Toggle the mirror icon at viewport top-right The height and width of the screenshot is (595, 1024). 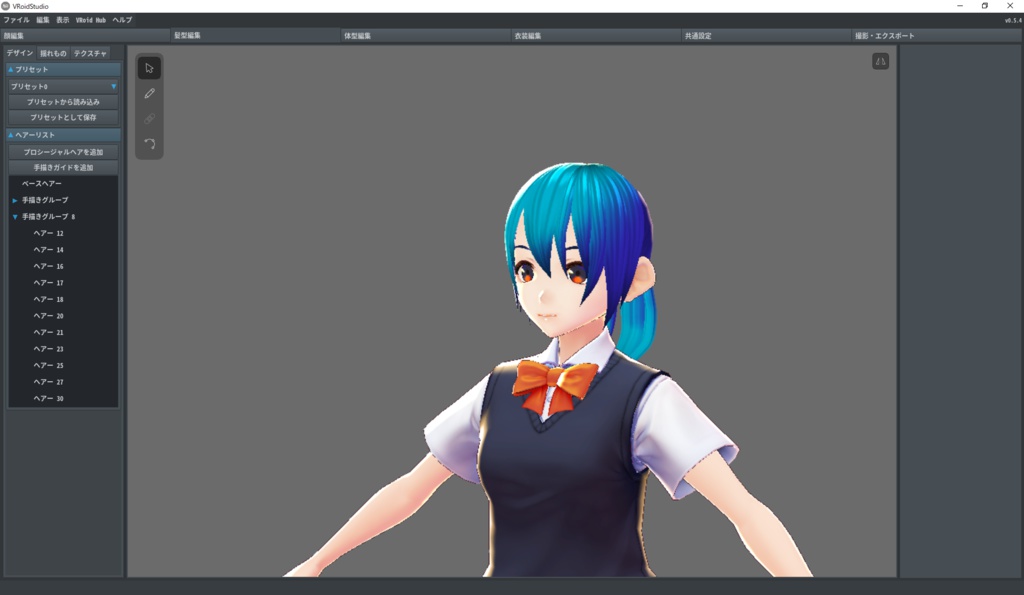pyautogui.click(x=880, y=61)
